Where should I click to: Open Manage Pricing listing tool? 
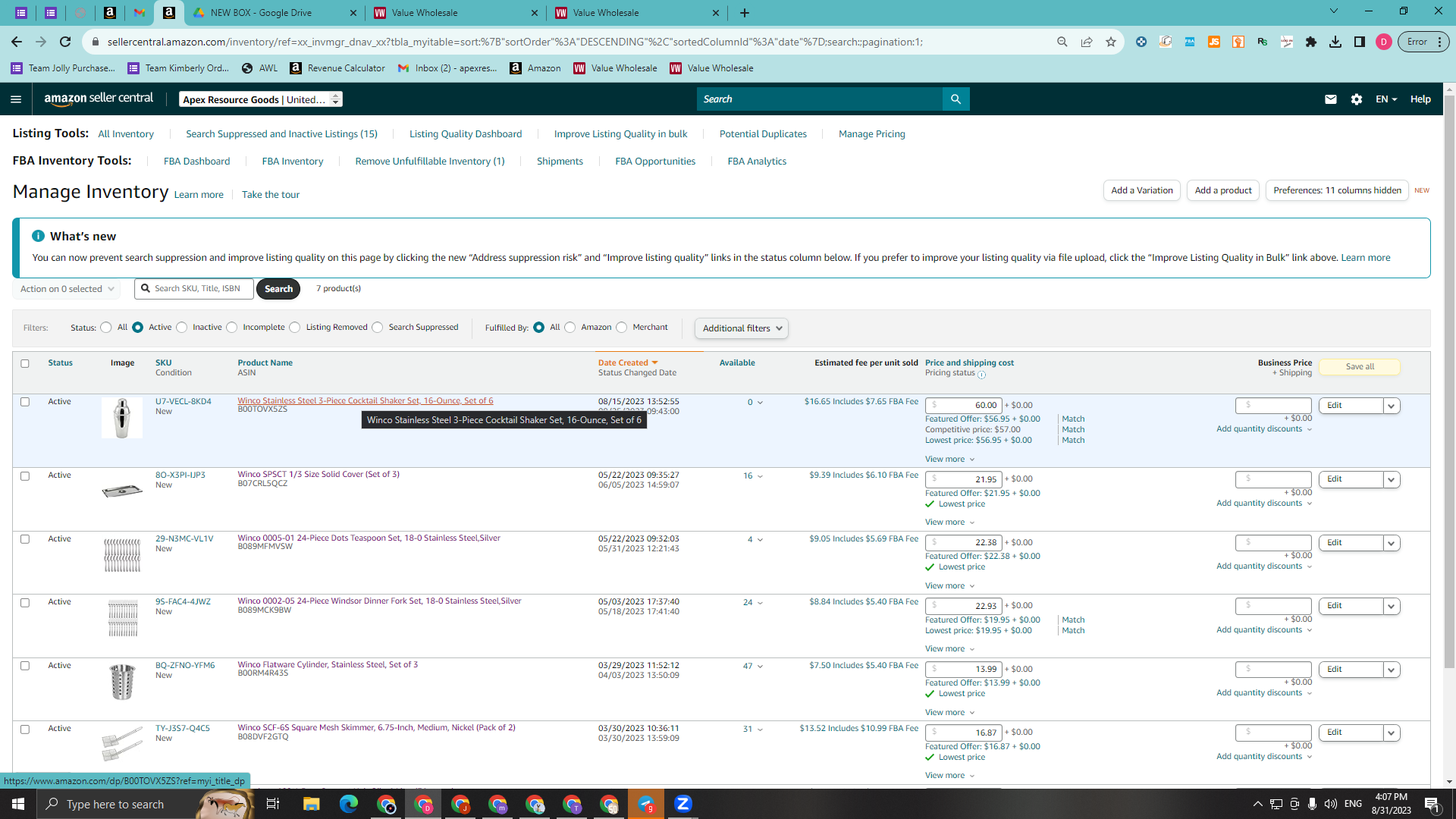click(x=872, y=134)
